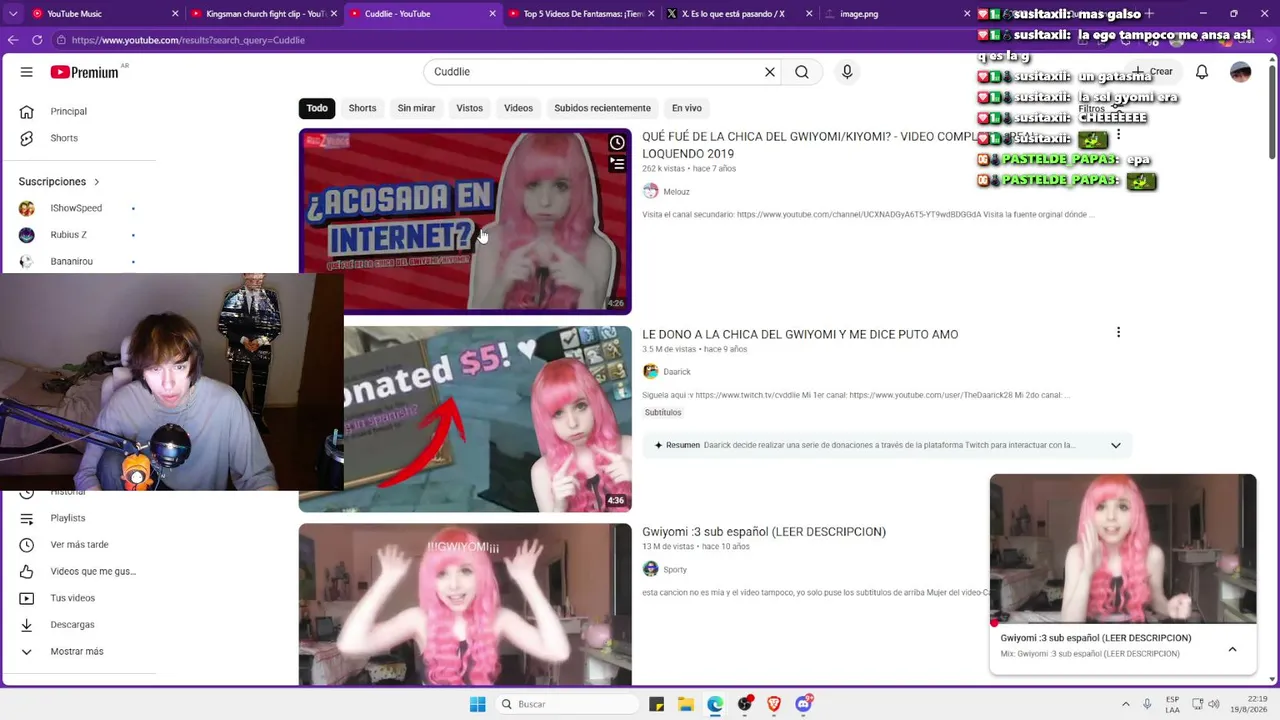Open Sticky Notes from the taskbar
The width and height of the screenshot is (1280, 720).
pyautogui.click(x=657, y=704)
